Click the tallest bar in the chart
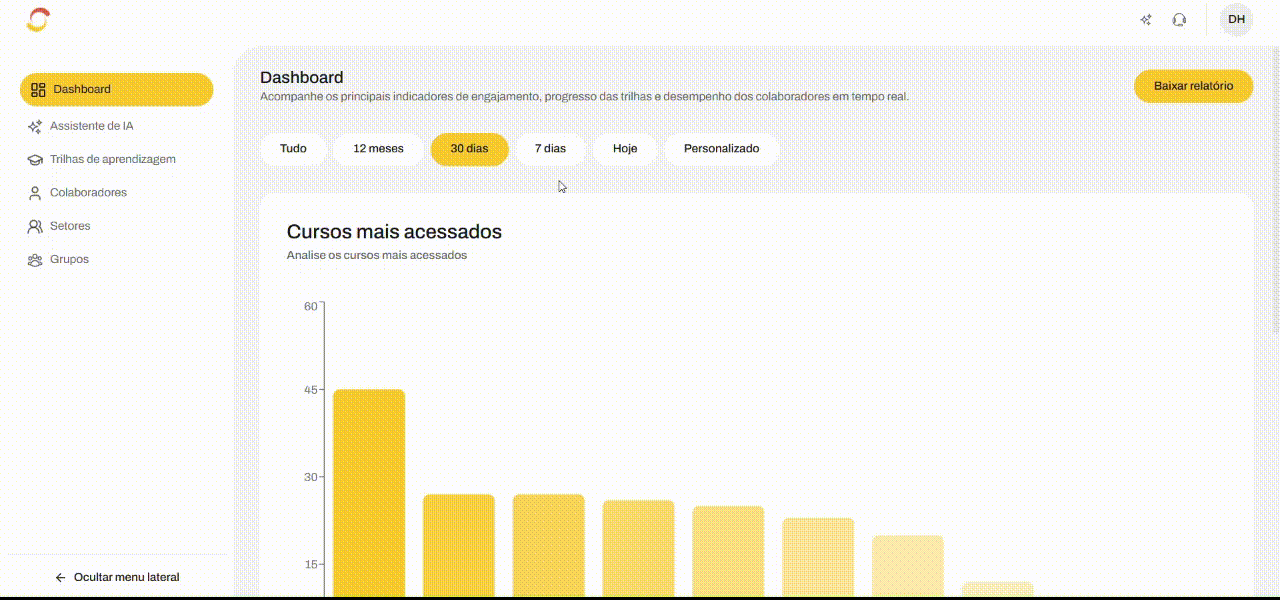Screen dimensions: 1280x600 pyautogui.click(x=368, y=490)
